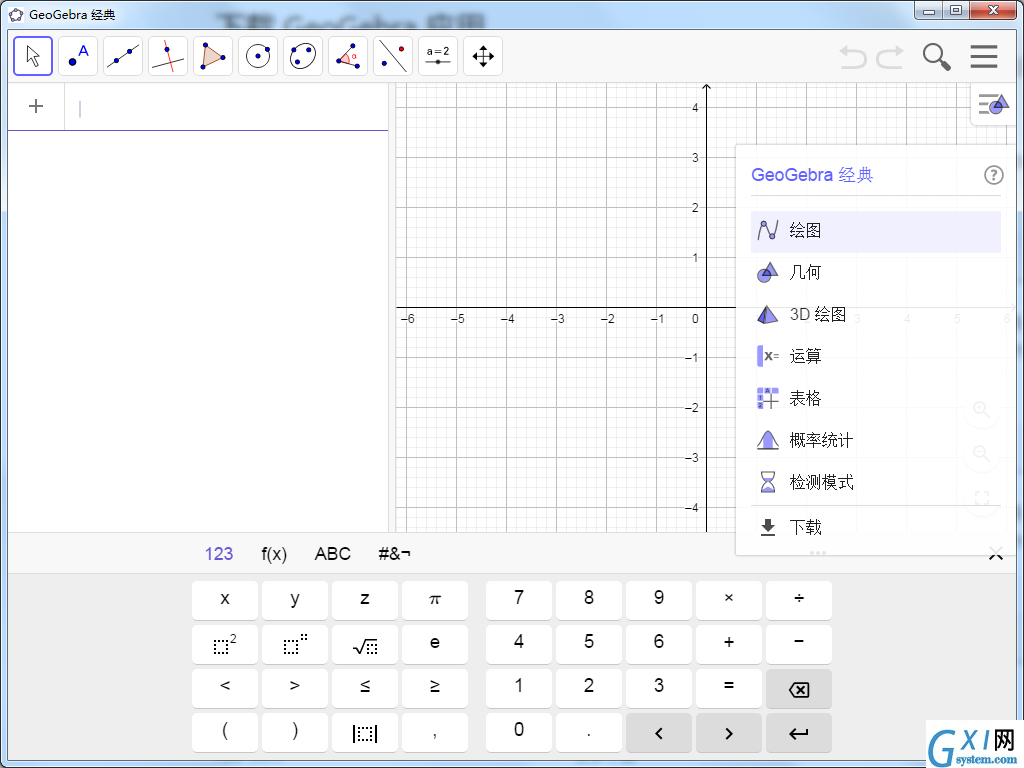Tap the comma key
Viewport: 1024px width, 768px height.
coord(435,732)
